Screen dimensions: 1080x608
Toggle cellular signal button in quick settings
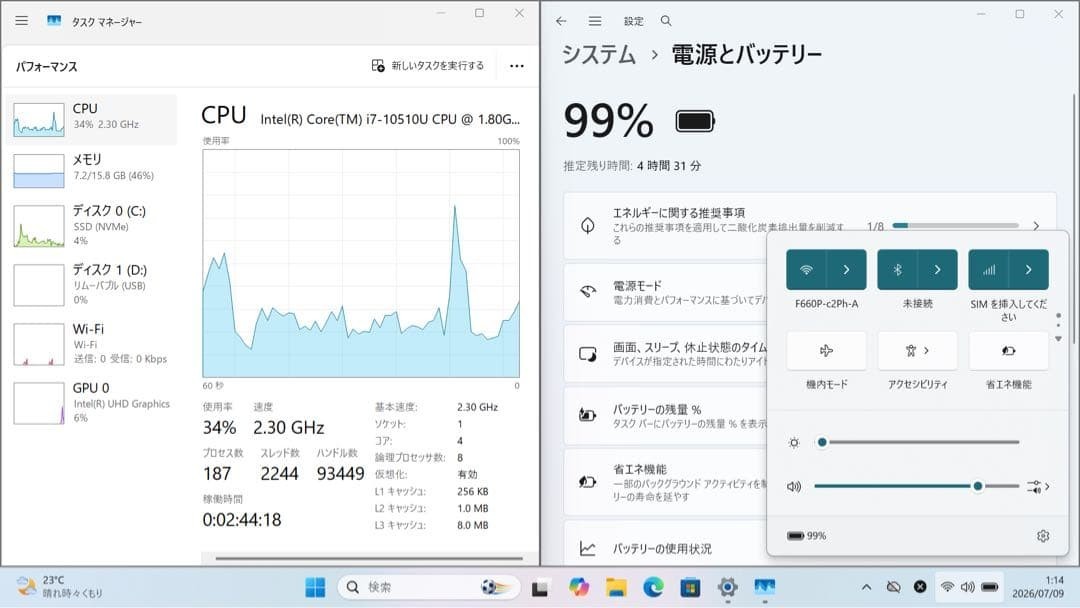point(988,269)
